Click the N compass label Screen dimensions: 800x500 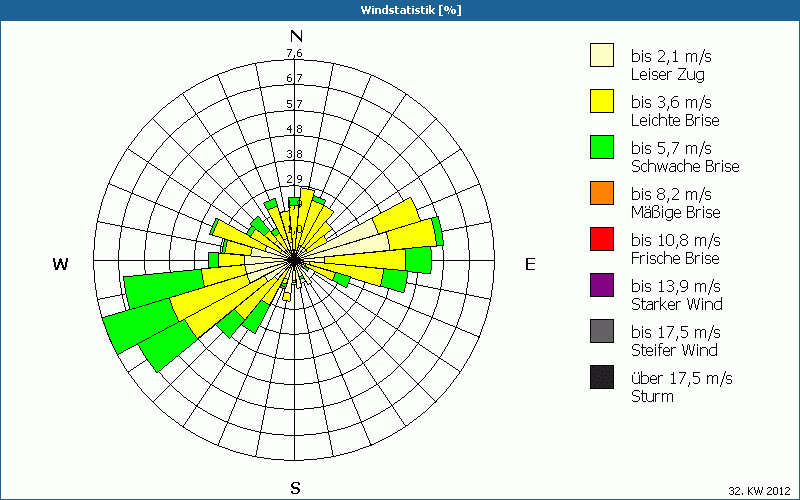point(296,36)
